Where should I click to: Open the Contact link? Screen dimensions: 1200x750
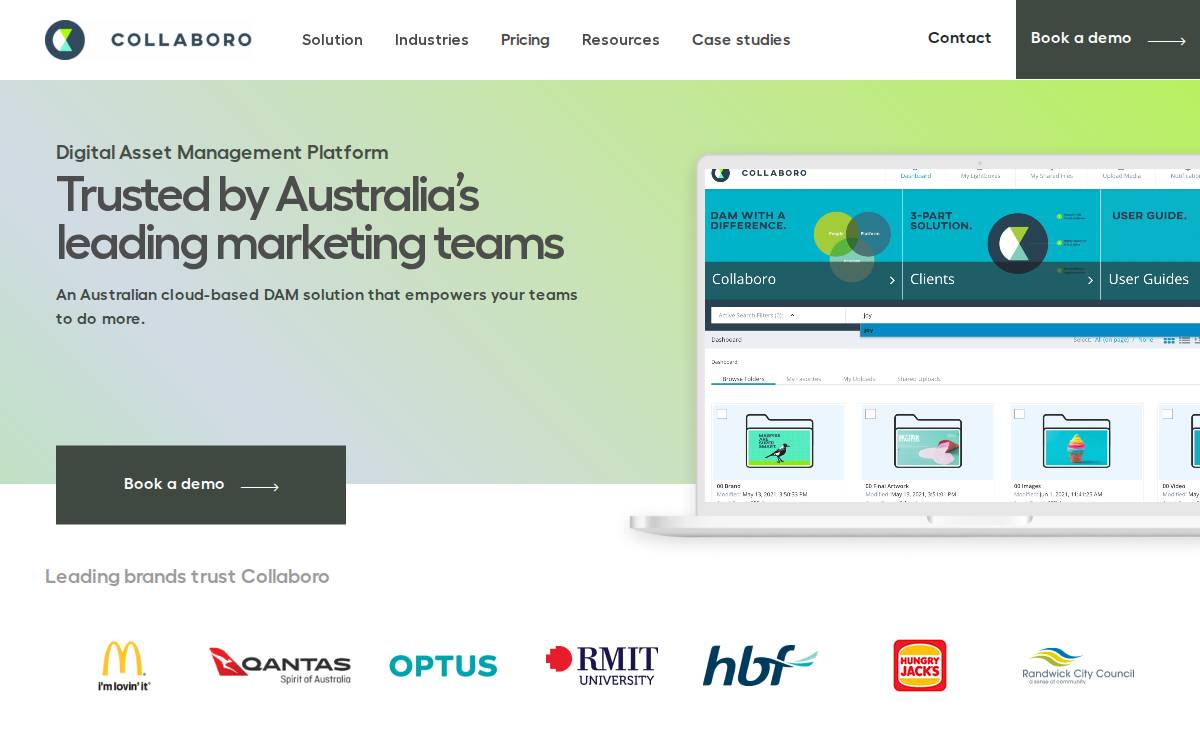click(x=960, y=38)
